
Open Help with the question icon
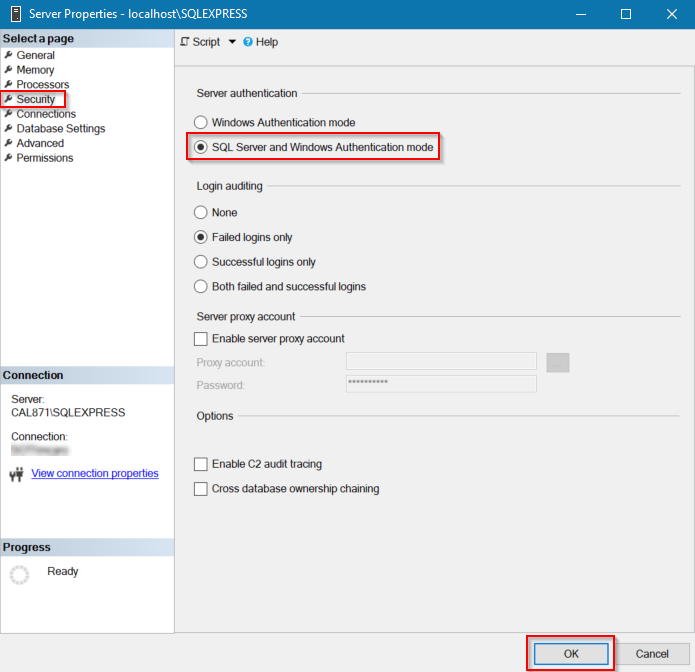click(261, 42)
